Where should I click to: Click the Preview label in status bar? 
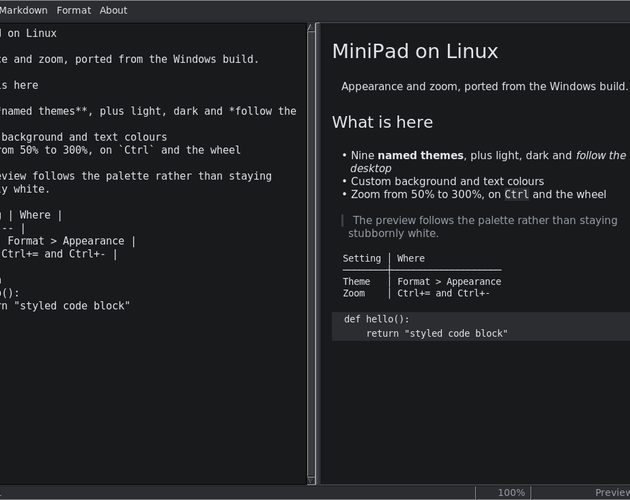pos(612,493)
